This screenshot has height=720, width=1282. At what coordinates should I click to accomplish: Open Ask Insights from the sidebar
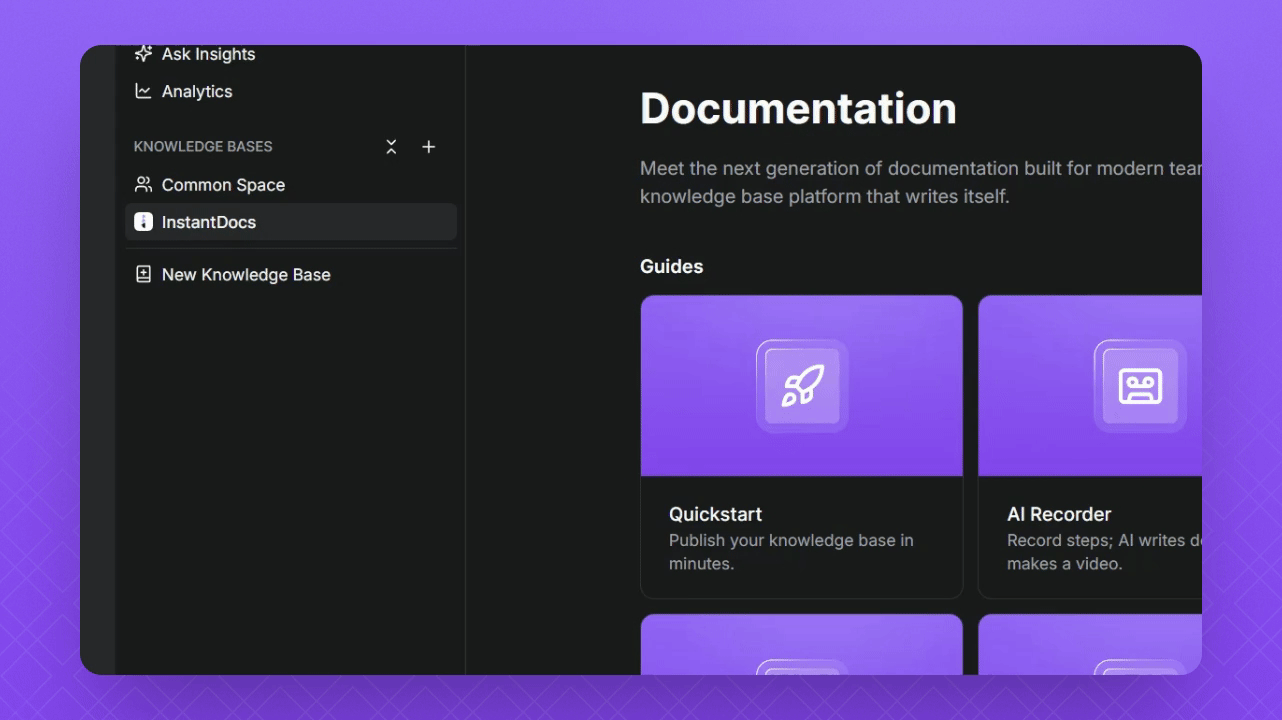click(290, 54)
